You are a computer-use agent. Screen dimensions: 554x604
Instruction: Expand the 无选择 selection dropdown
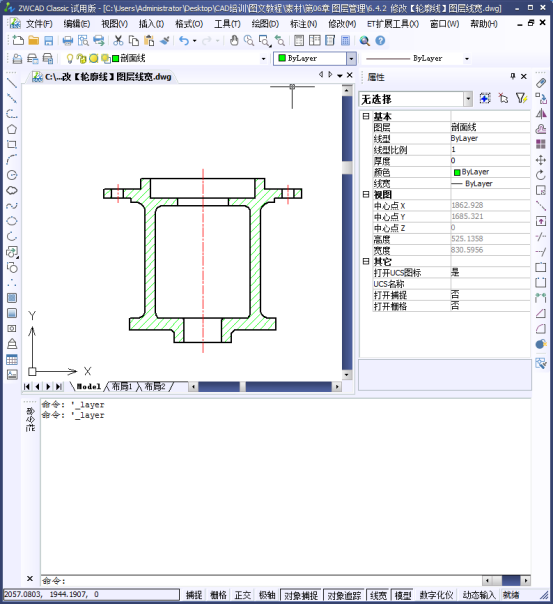(x=468, y=99)
